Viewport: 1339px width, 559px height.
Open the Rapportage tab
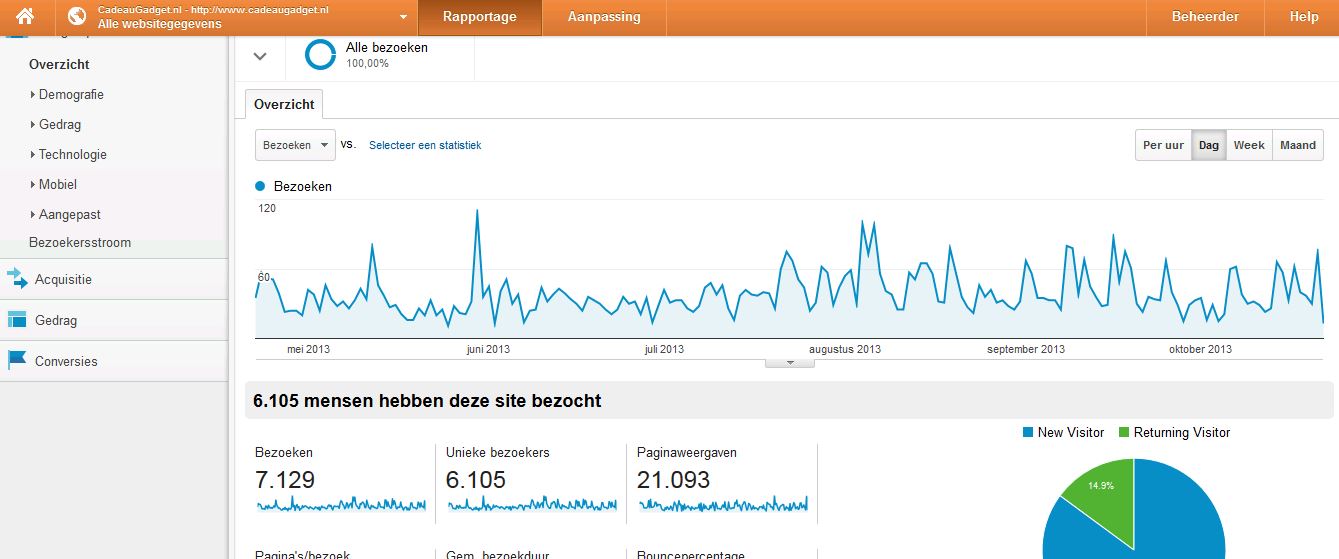[x=480, y=17]
